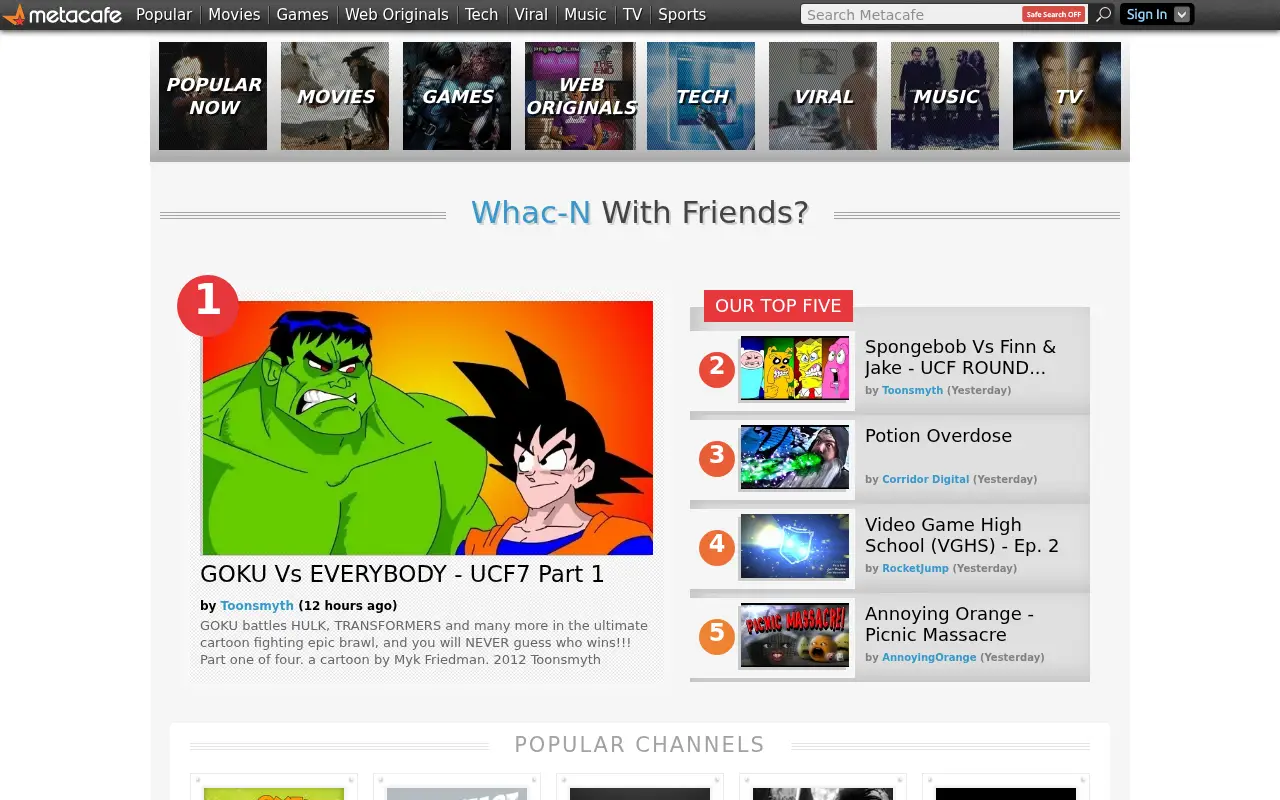Visit the RocketJump channel link
This screenshot has width=1280, height=800.
[915, 568]
